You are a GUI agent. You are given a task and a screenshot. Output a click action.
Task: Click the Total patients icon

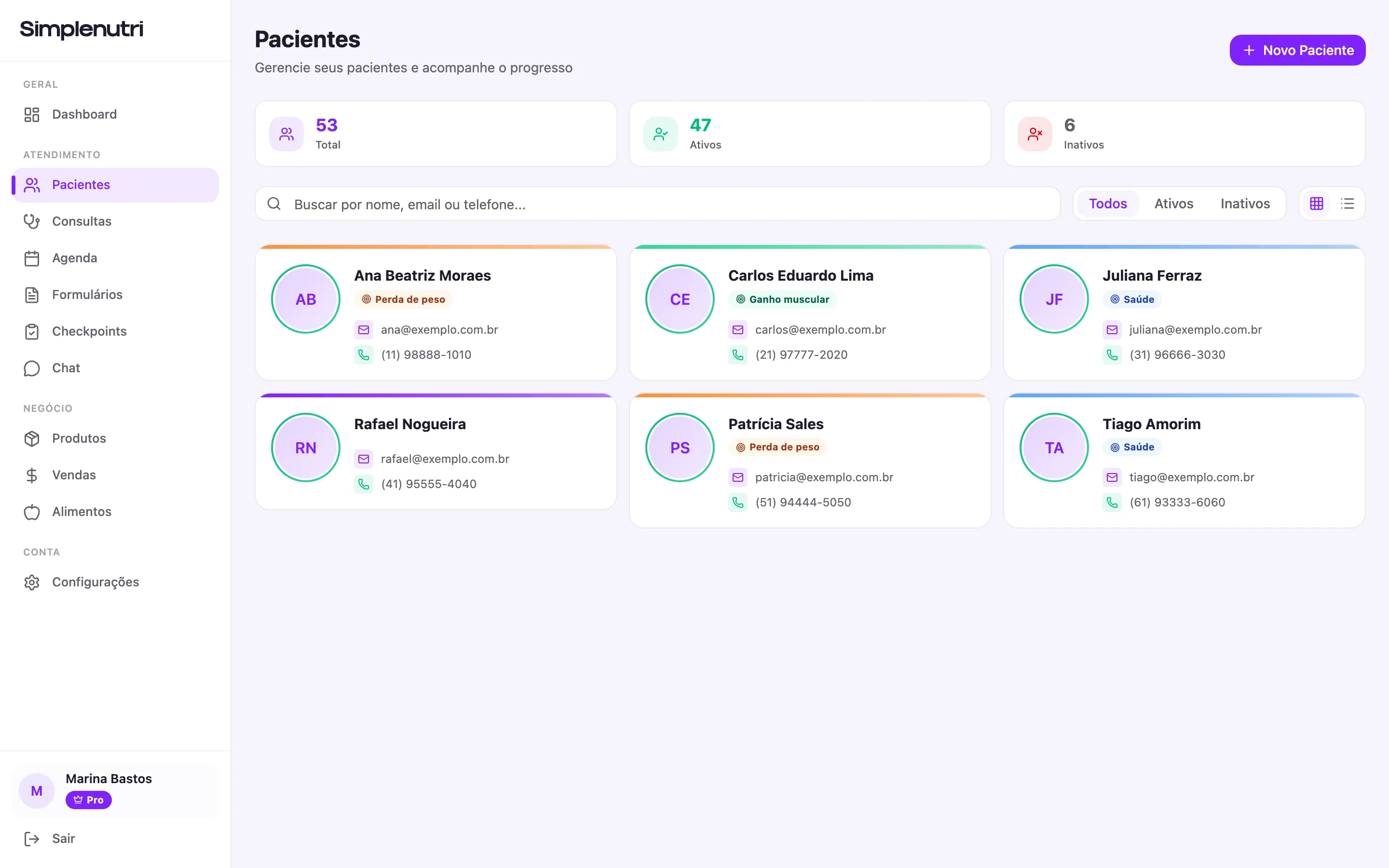pos(286,134)
